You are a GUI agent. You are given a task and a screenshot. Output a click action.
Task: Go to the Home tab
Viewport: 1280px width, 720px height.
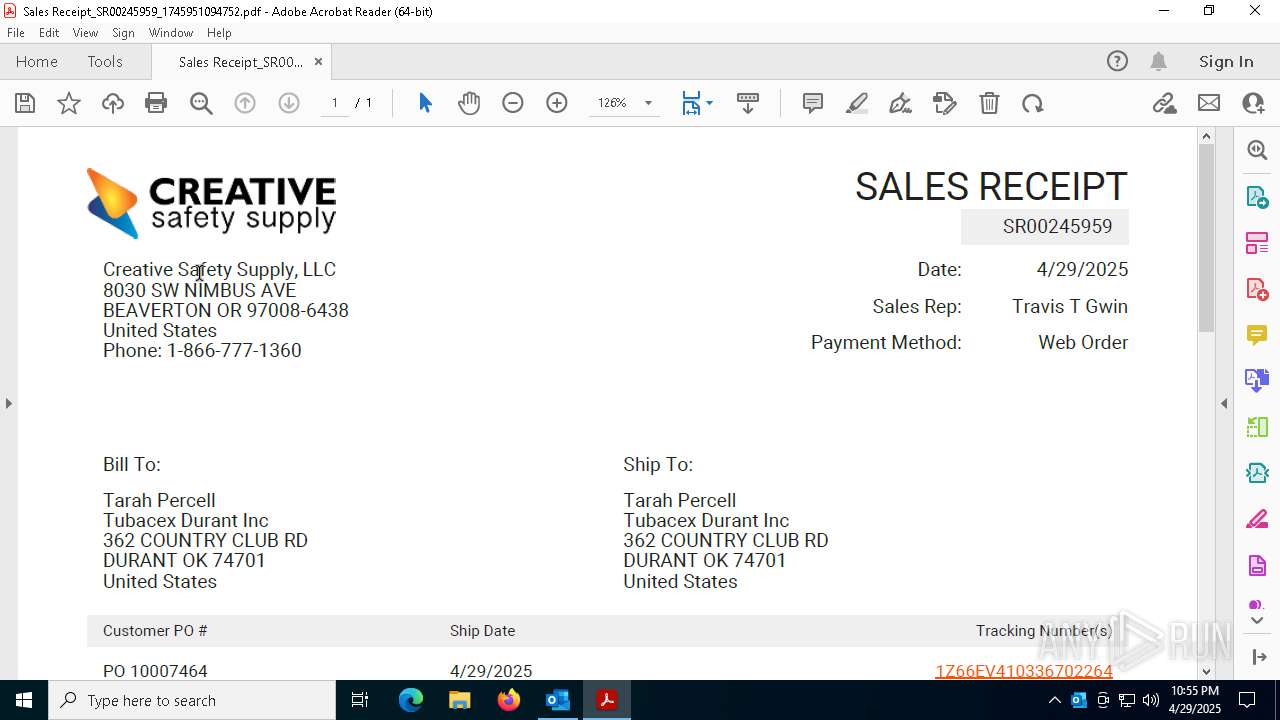point(37,61)
